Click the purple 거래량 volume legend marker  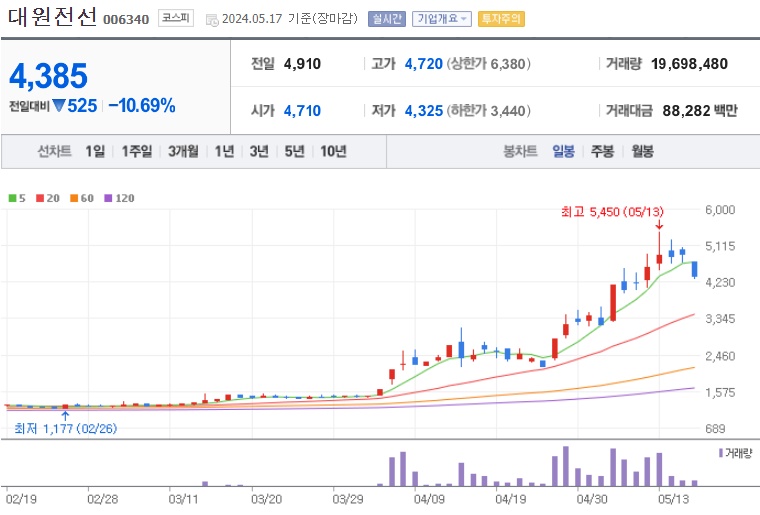click(721, 453)
